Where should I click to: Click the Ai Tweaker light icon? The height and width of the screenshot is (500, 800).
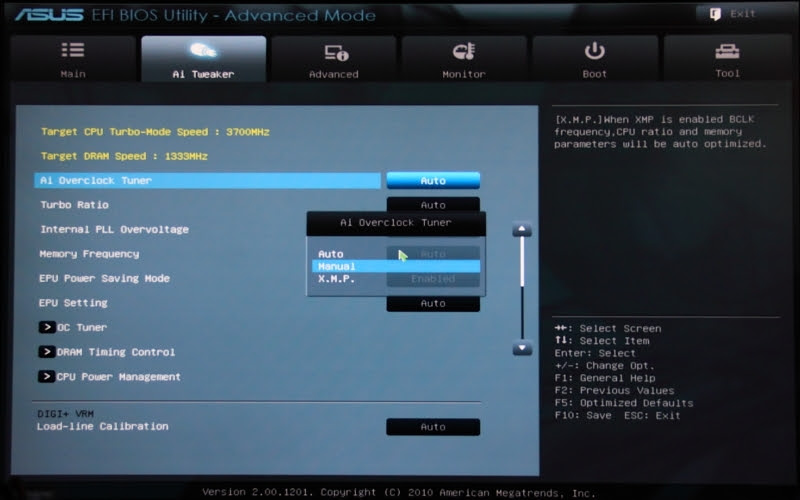(x=203, y=51)
